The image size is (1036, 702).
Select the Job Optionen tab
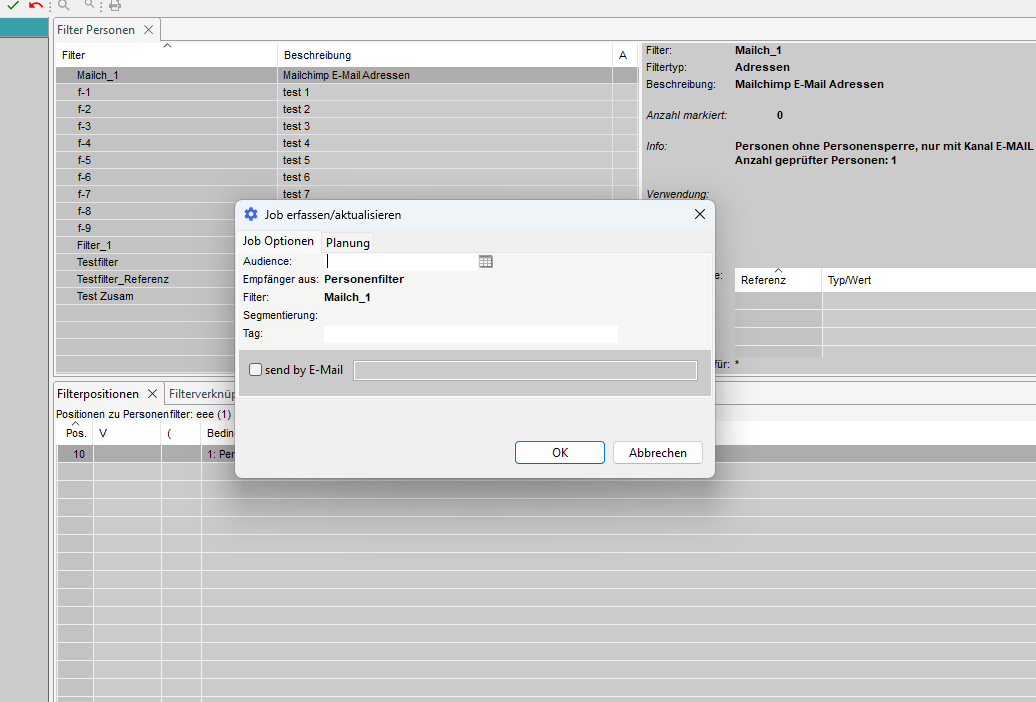pos(278,241)
